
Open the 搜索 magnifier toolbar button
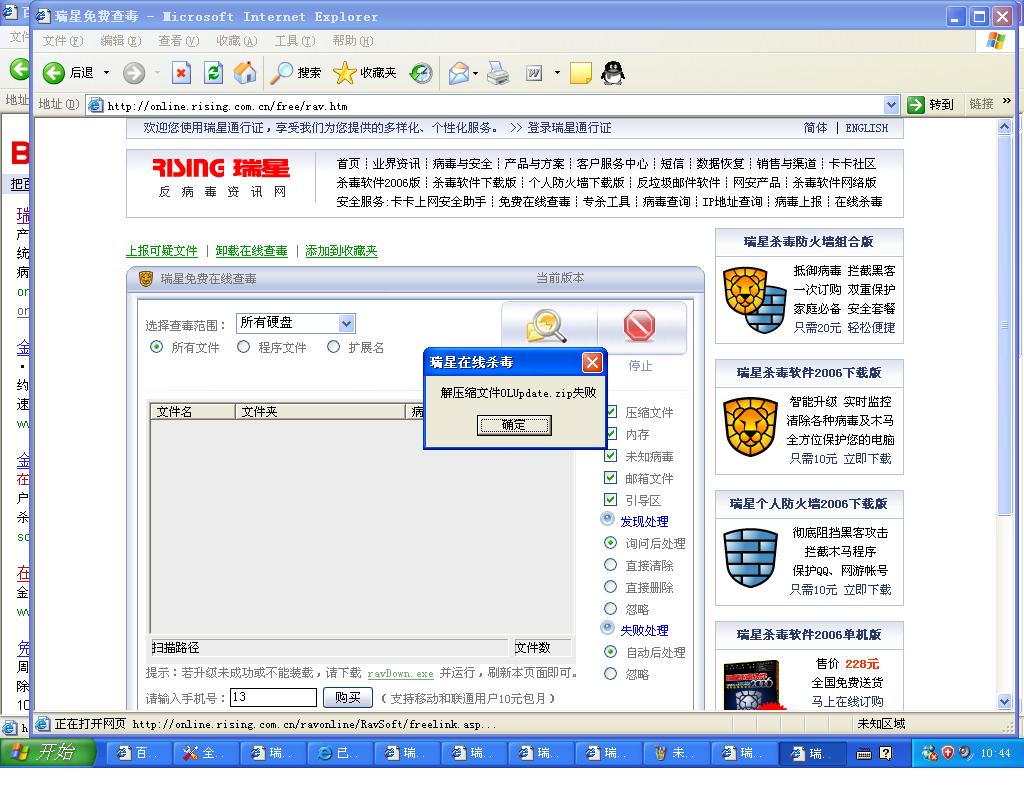[296, 73]
